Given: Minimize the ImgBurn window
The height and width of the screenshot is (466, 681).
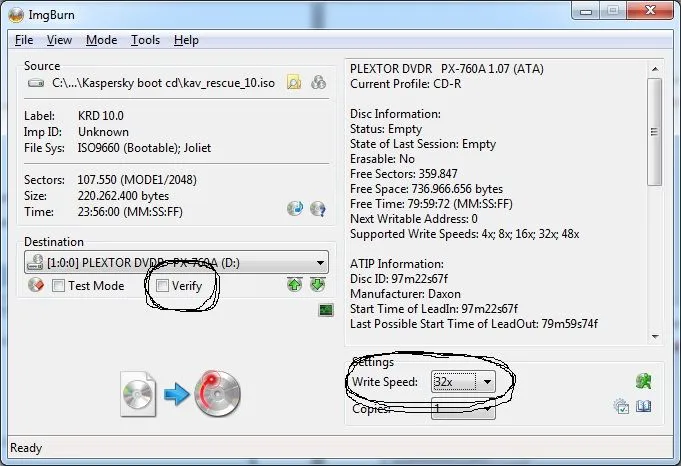Looking at the screenshot, I should pos(586,11).
